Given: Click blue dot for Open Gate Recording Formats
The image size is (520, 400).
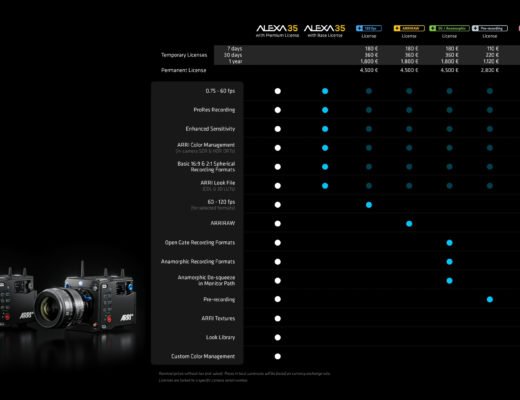Looking at the screenshot, I should (449, 243).
